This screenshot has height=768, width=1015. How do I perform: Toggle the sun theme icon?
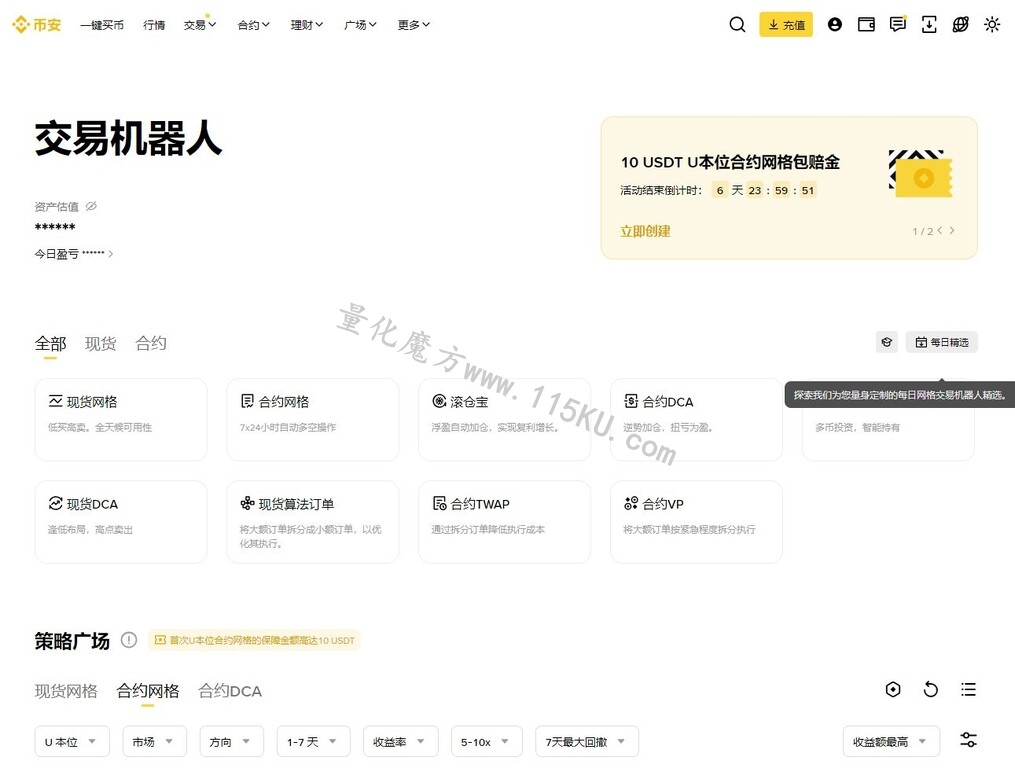(x=992, y=25)
